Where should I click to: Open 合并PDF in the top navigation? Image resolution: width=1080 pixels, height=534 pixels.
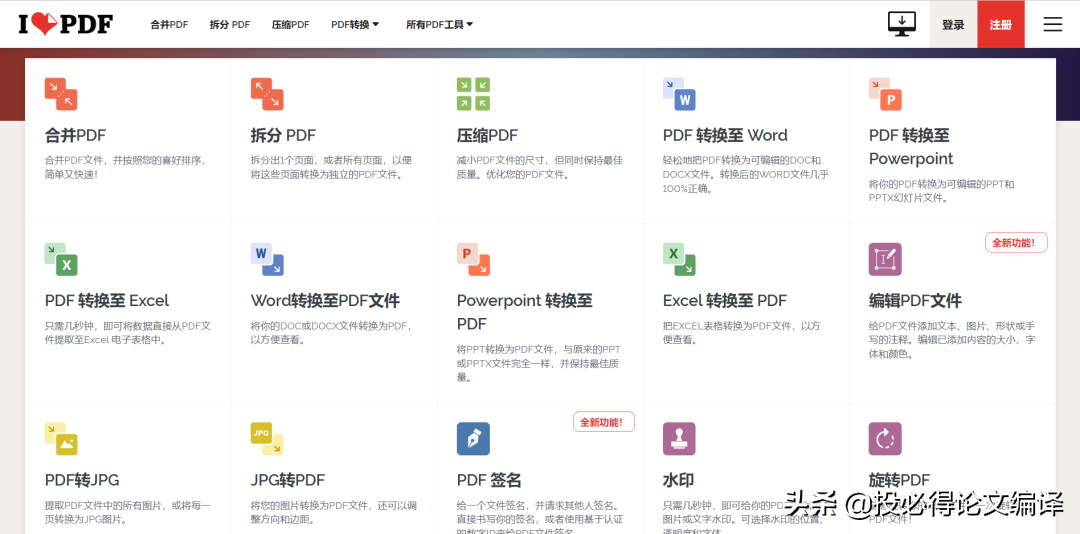click(169, 25)
